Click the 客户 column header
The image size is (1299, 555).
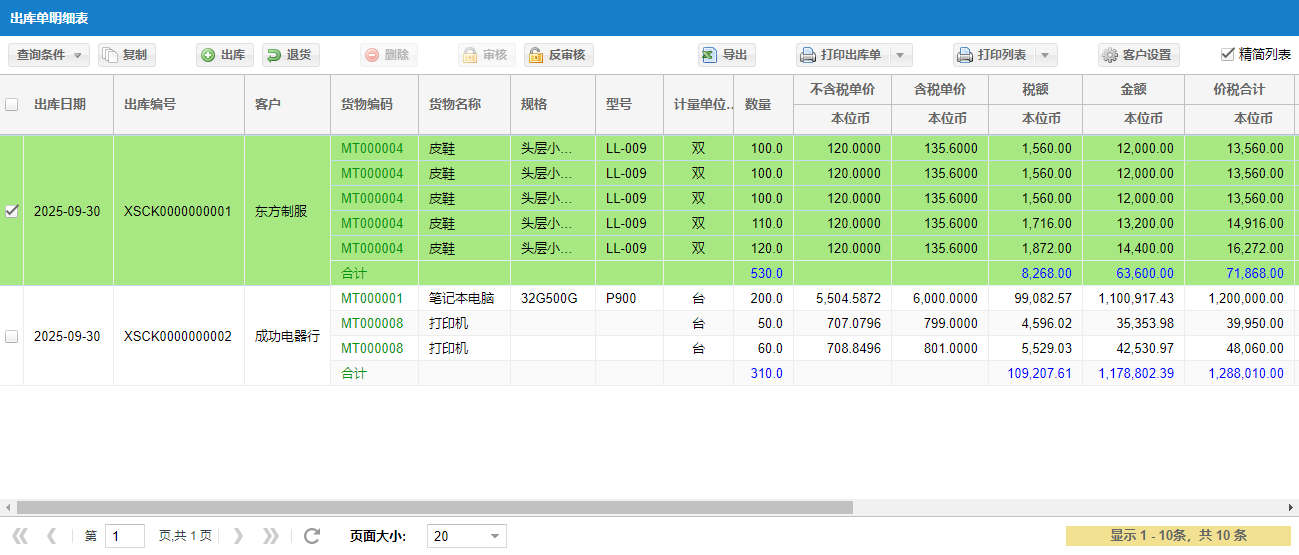(x=267, y=104)
